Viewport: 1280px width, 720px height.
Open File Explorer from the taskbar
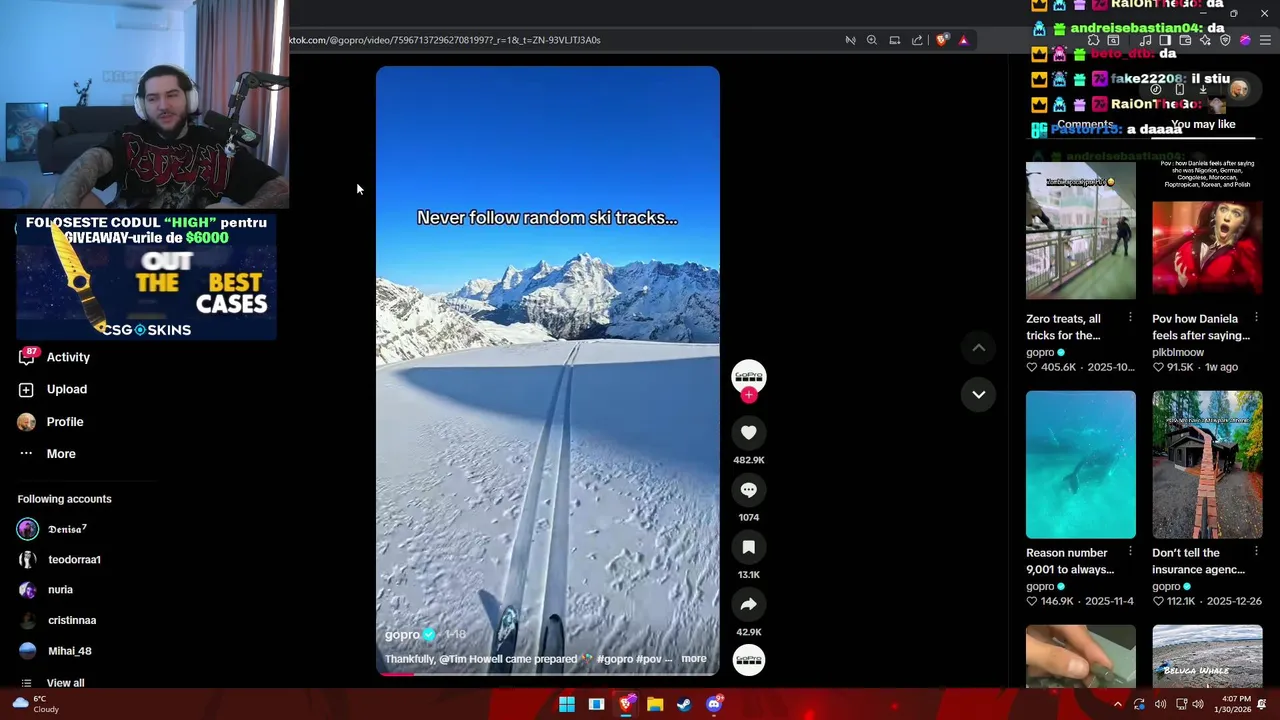click(x=655, y=705)
